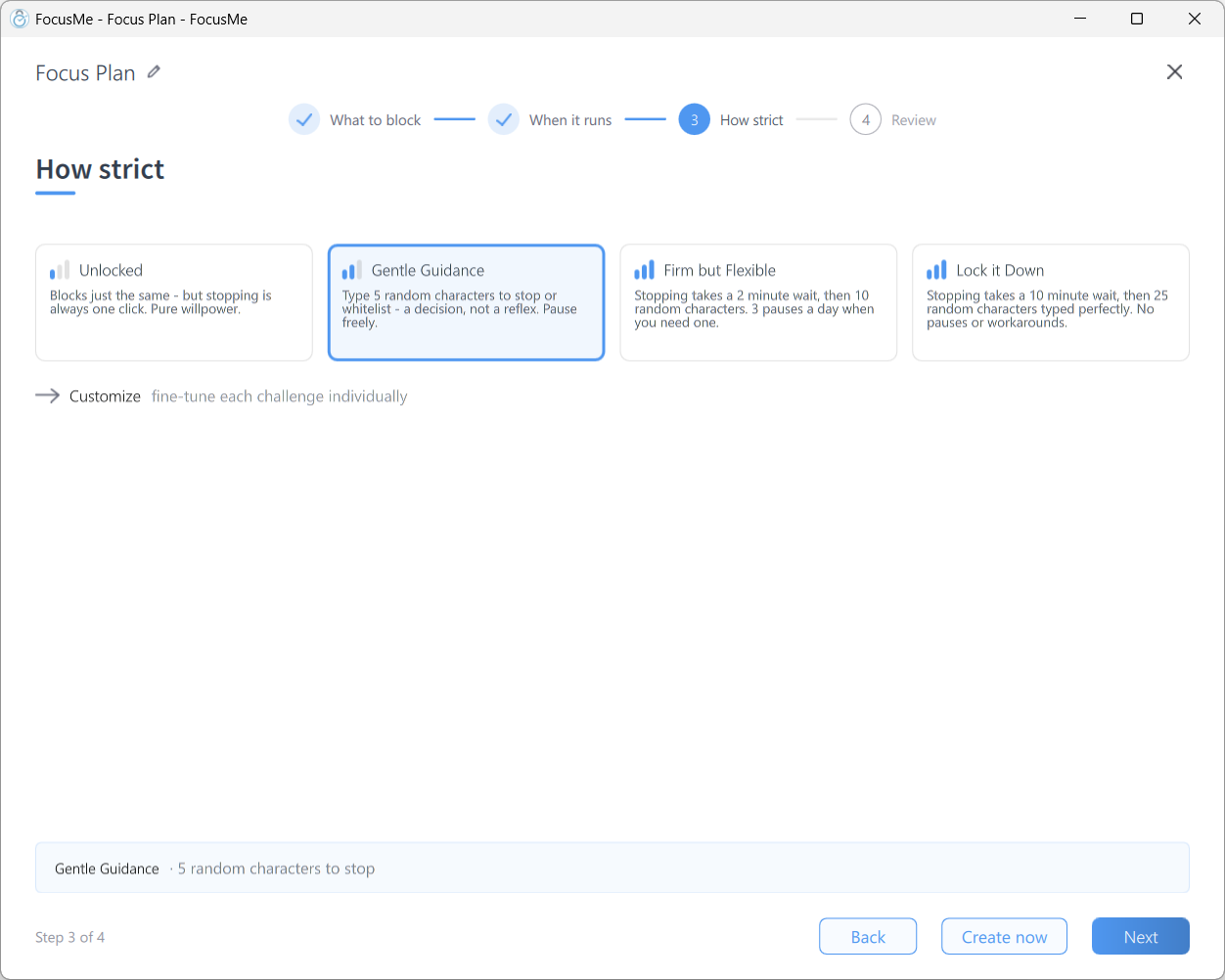
Task: Click the checkmark circle for What to block
Action: tap(304, 119)
